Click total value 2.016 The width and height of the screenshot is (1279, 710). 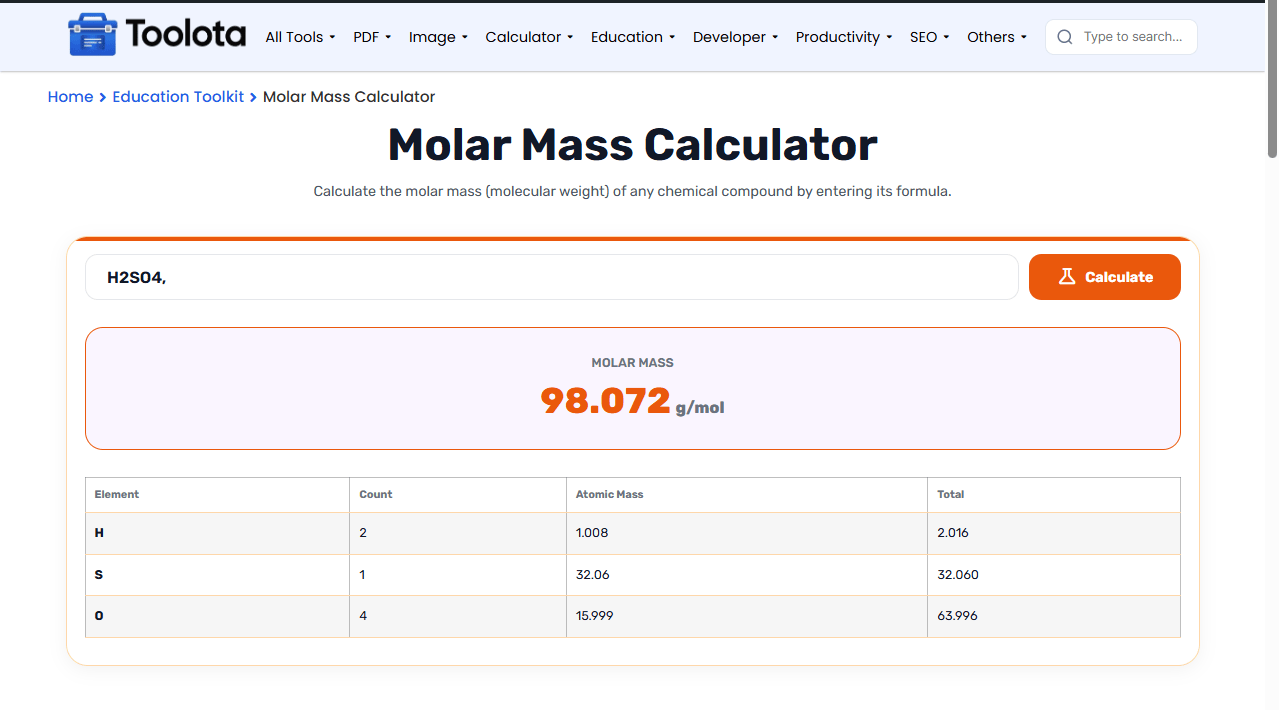click(x=953, y=533)
